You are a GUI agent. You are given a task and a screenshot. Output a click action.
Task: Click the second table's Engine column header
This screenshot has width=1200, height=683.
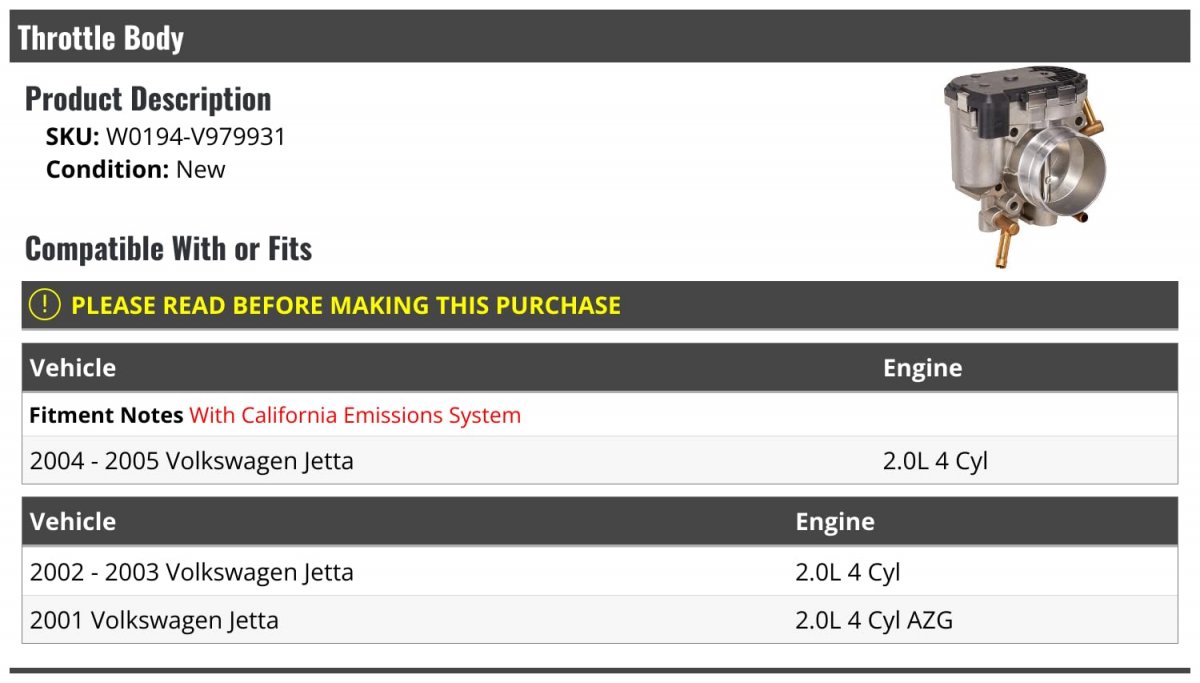click(835, 522)
